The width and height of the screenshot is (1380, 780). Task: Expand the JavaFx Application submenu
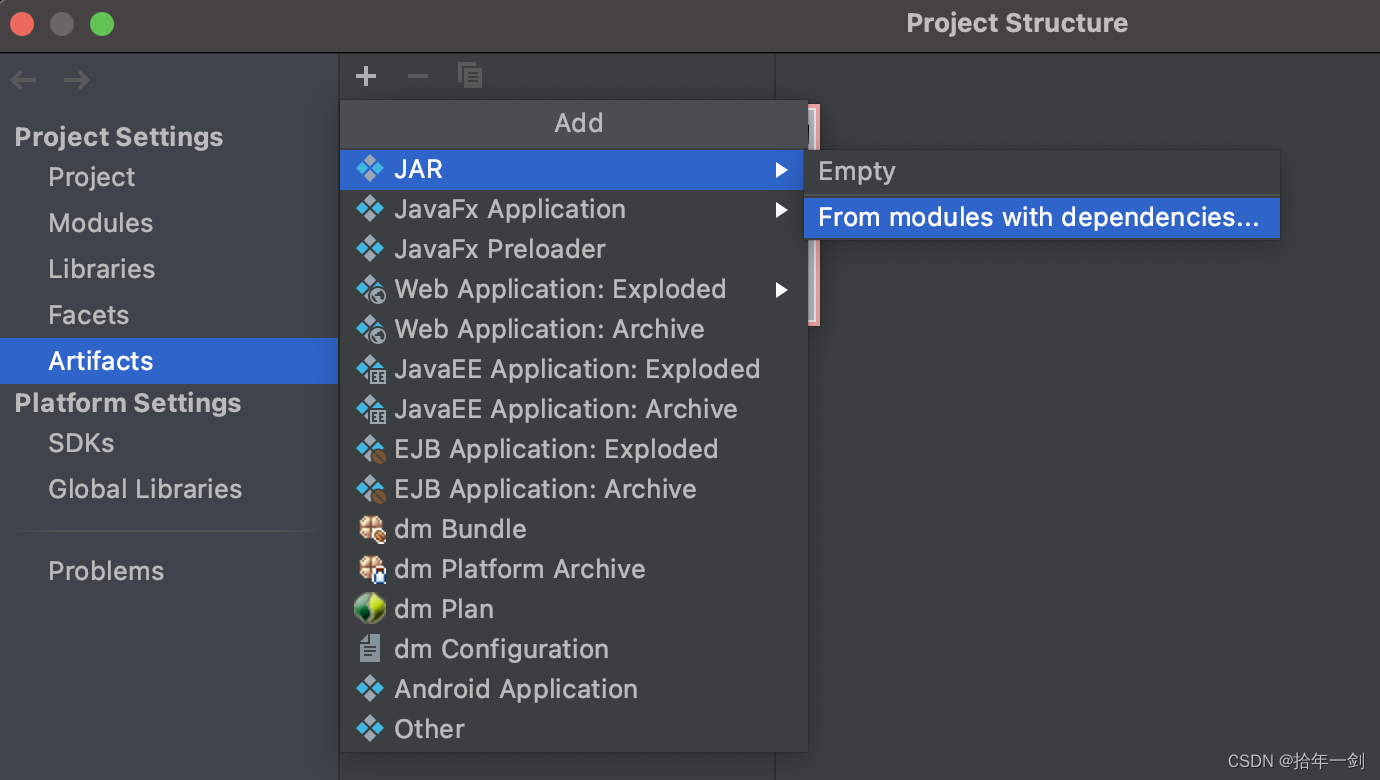(x=783, y=209)
